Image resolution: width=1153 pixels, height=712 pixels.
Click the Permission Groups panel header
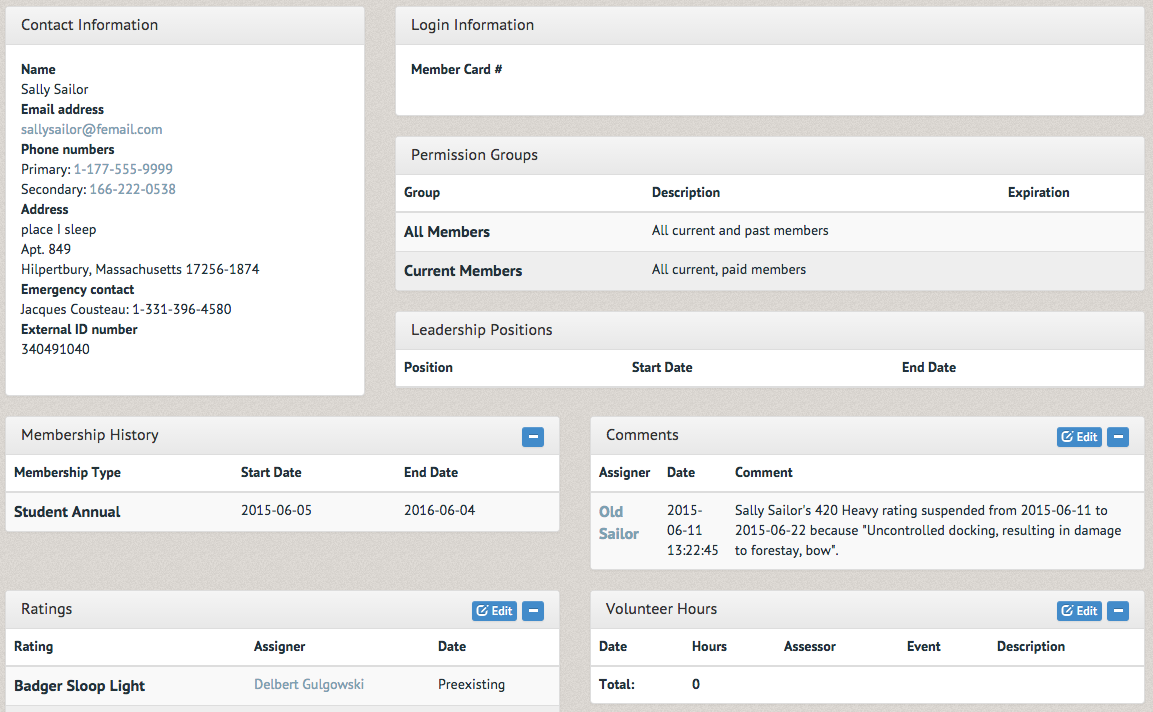(769, 155)
